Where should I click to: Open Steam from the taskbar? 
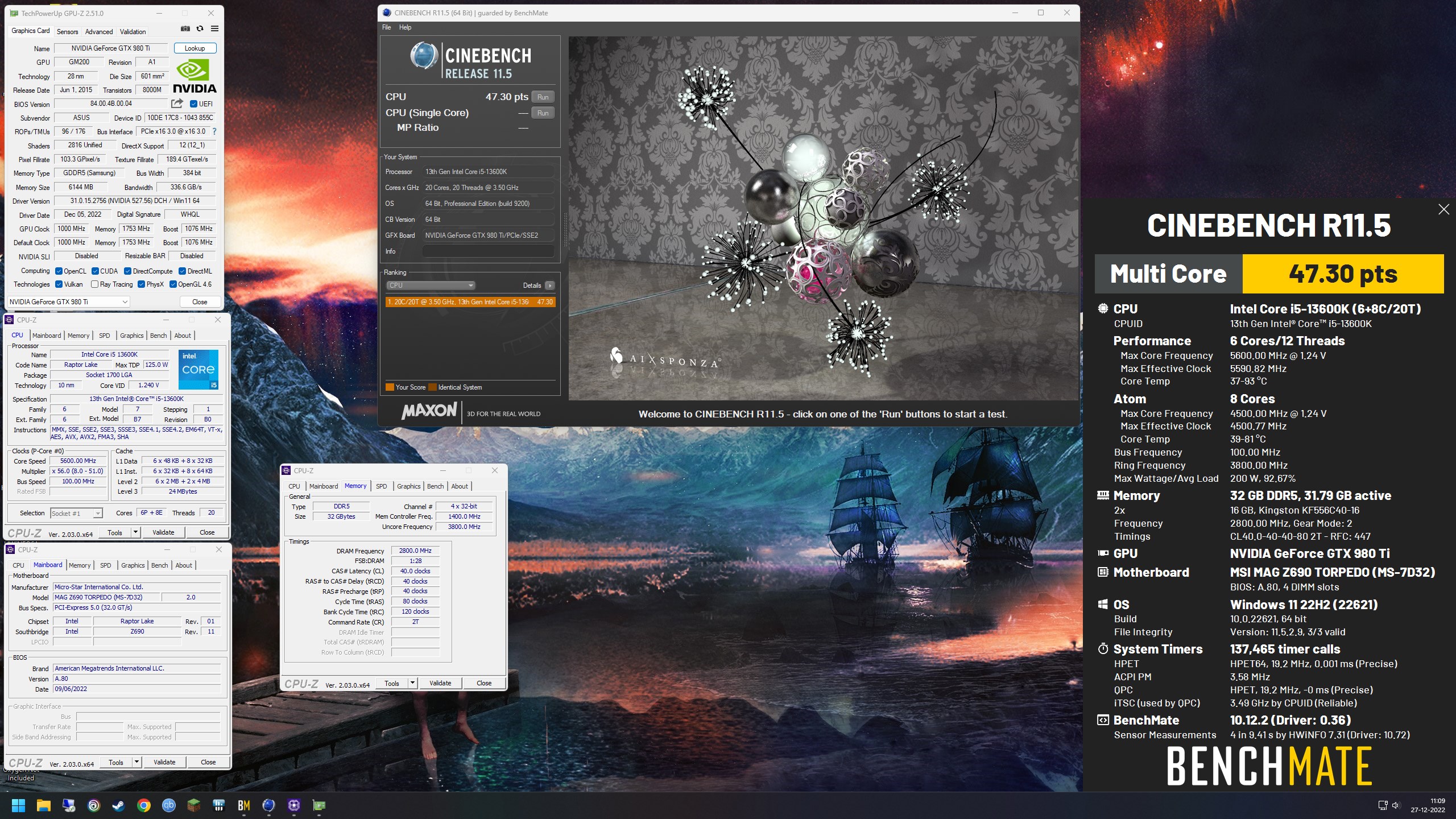tap(118, 805)
